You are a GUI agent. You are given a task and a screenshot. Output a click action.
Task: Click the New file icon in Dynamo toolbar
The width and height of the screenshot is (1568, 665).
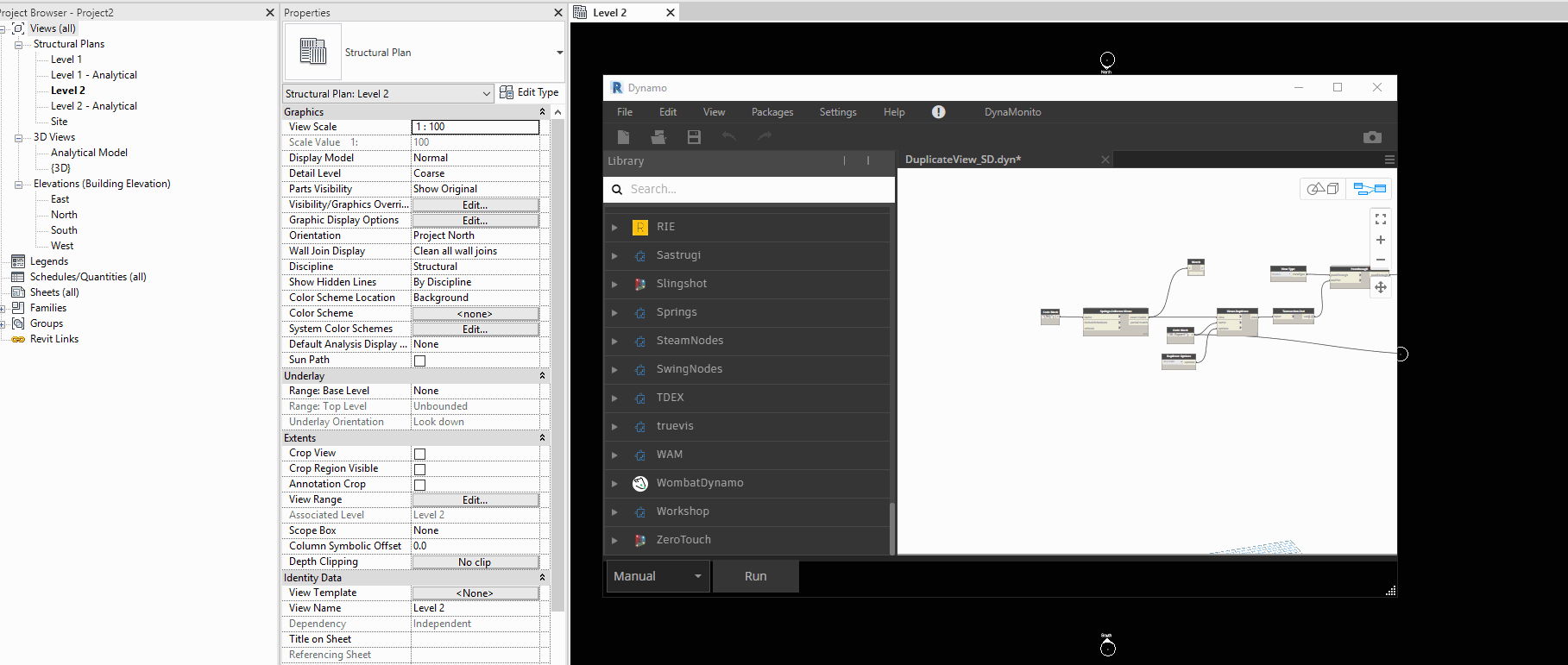[624, 137]
